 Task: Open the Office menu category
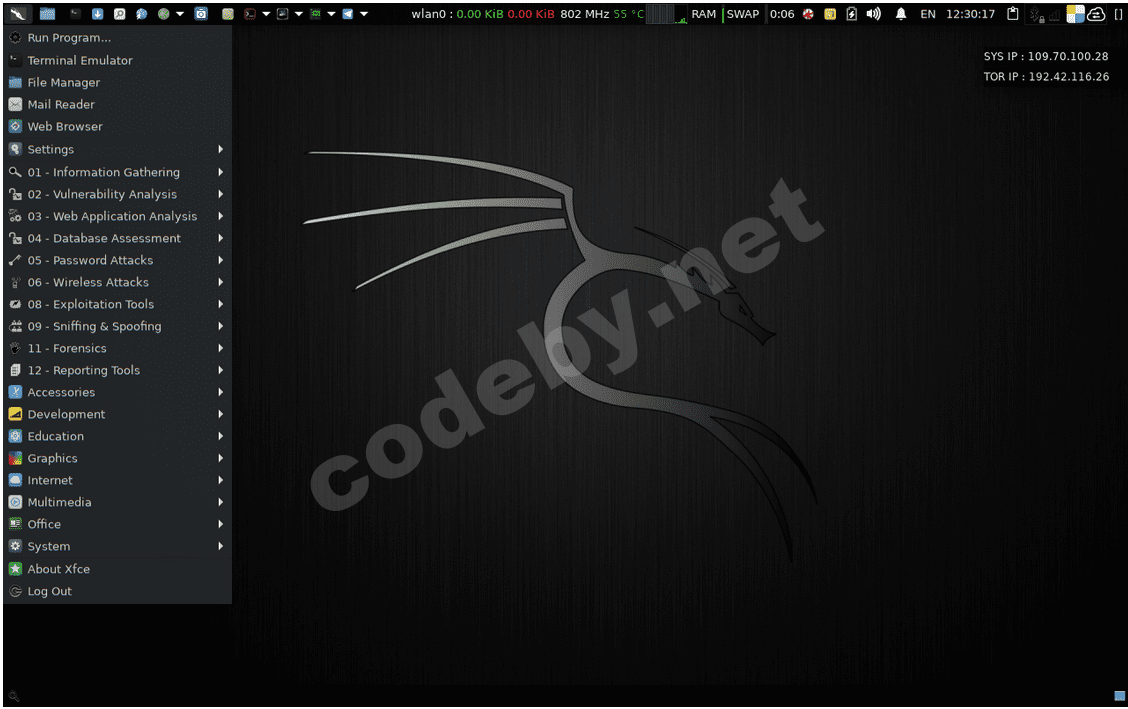[117, 524]
